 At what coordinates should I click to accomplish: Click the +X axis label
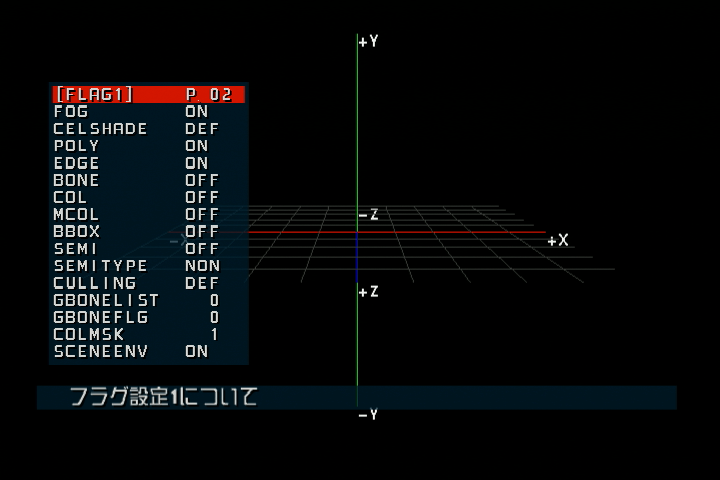coord(558,240)
